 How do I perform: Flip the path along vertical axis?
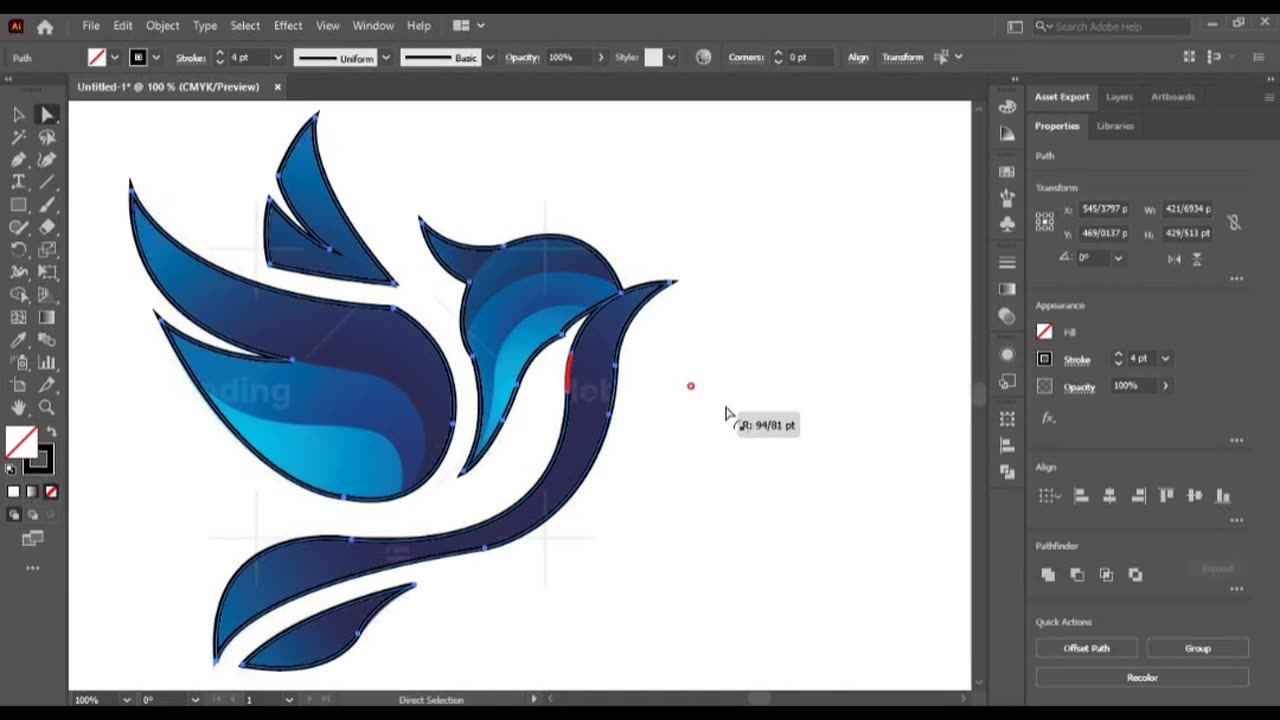pos(1197,258)
